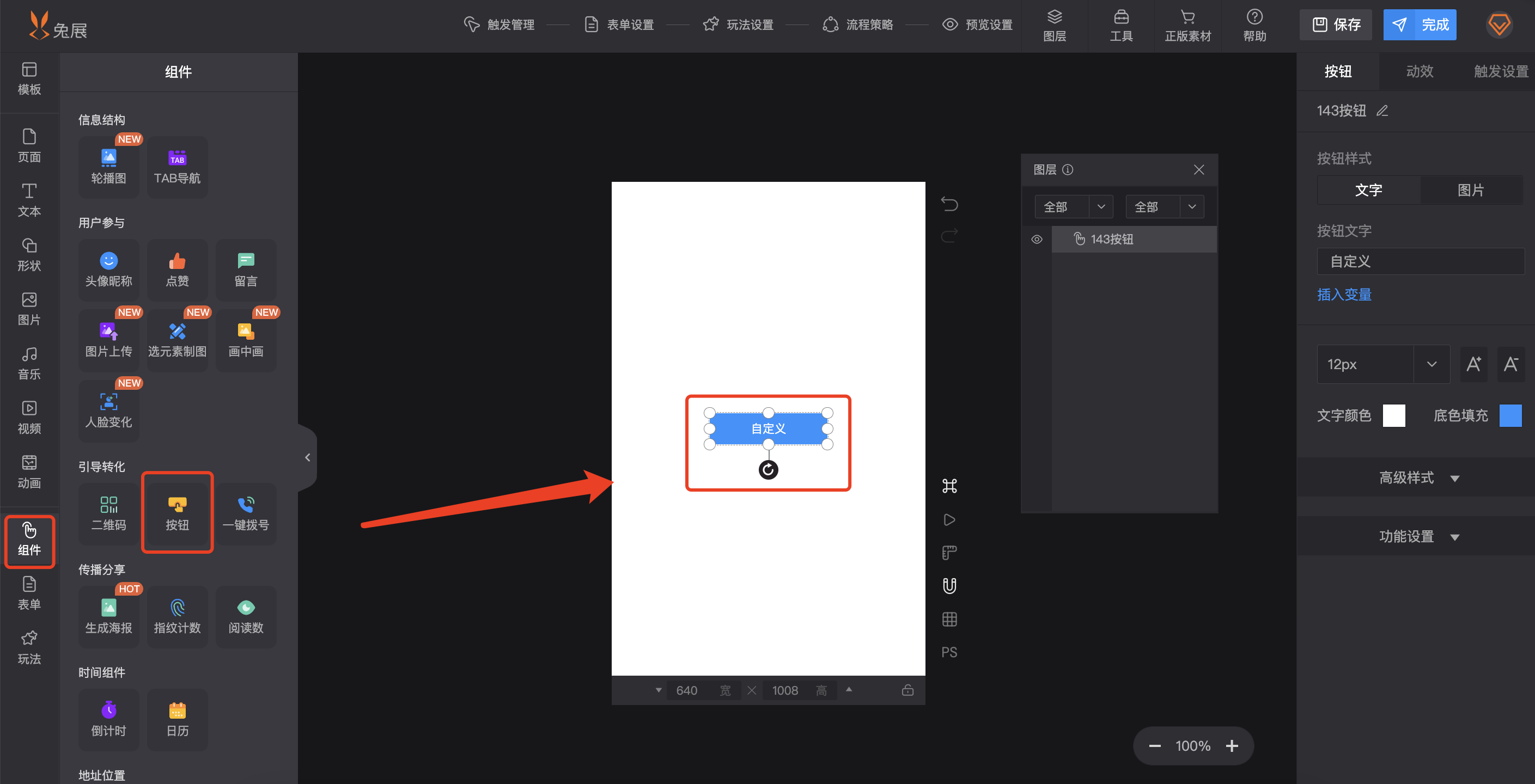Toggle the canvas grid icon
The image size is (1535, 784).
[949, 620]
